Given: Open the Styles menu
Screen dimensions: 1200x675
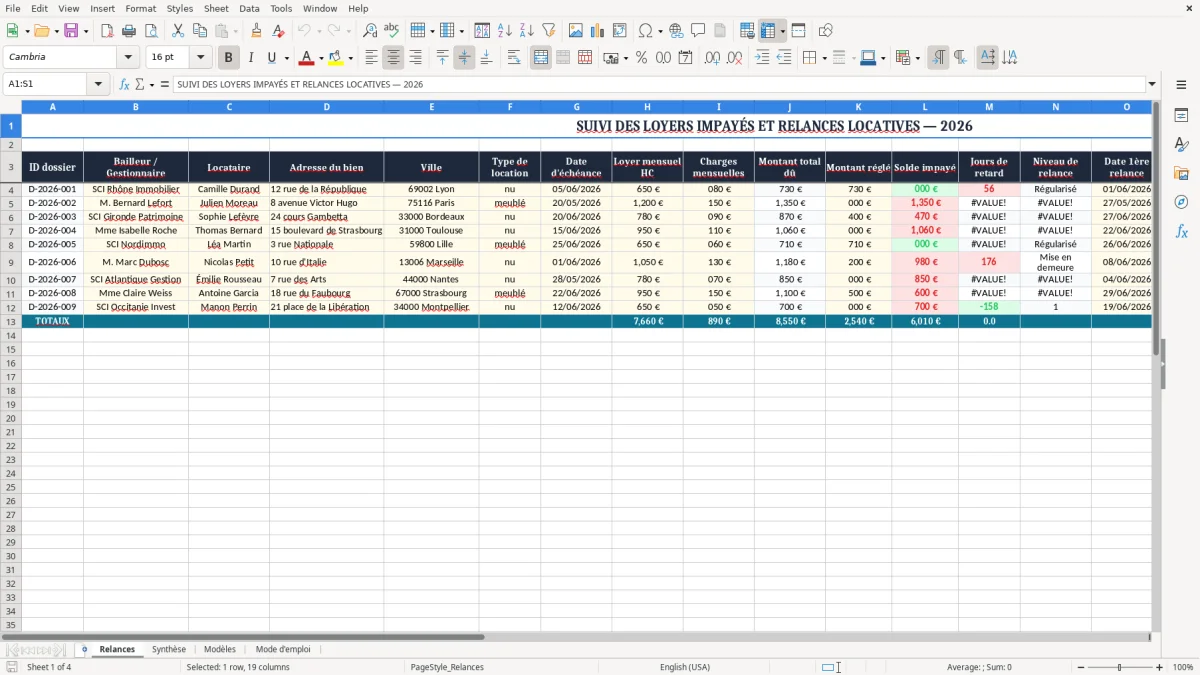Looking at the screenshot, I should coord(180,8).
